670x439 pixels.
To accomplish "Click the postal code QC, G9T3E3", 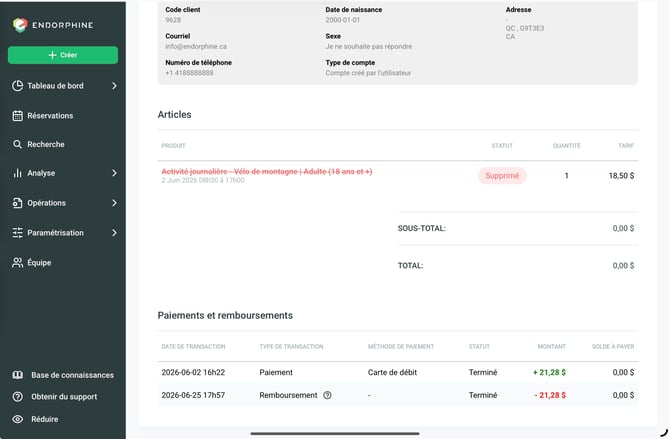I will [525, 28].
